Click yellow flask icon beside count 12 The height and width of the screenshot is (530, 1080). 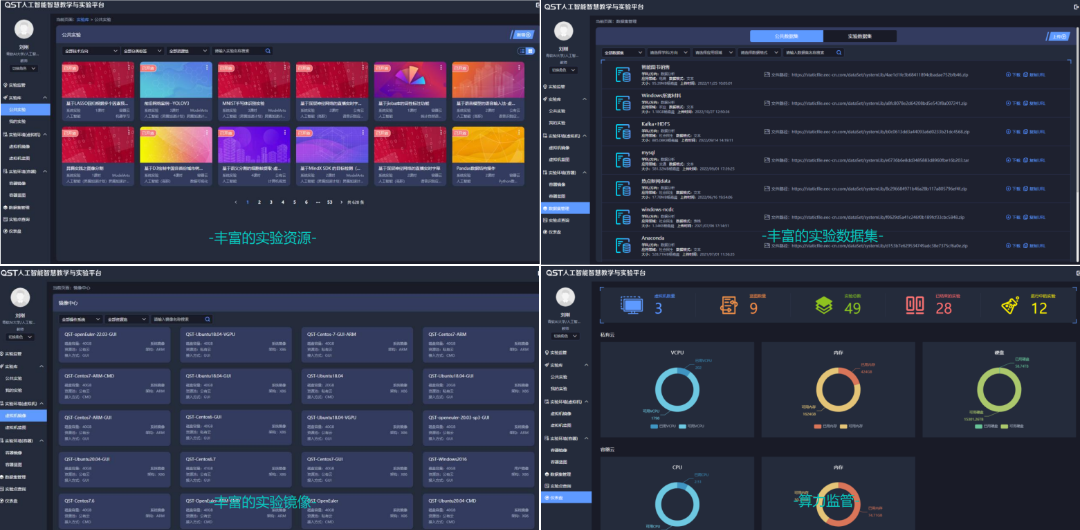pyautogui.click(x=1009, y=305)
